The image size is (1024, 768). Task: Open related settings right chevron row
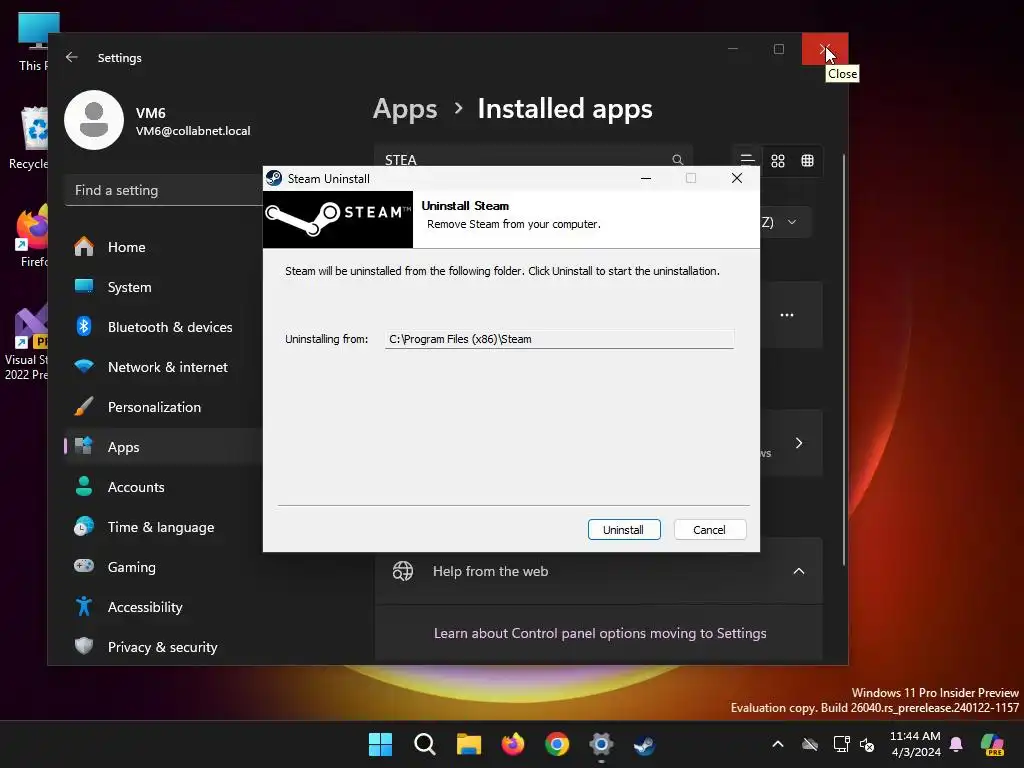tap(799, 443)
